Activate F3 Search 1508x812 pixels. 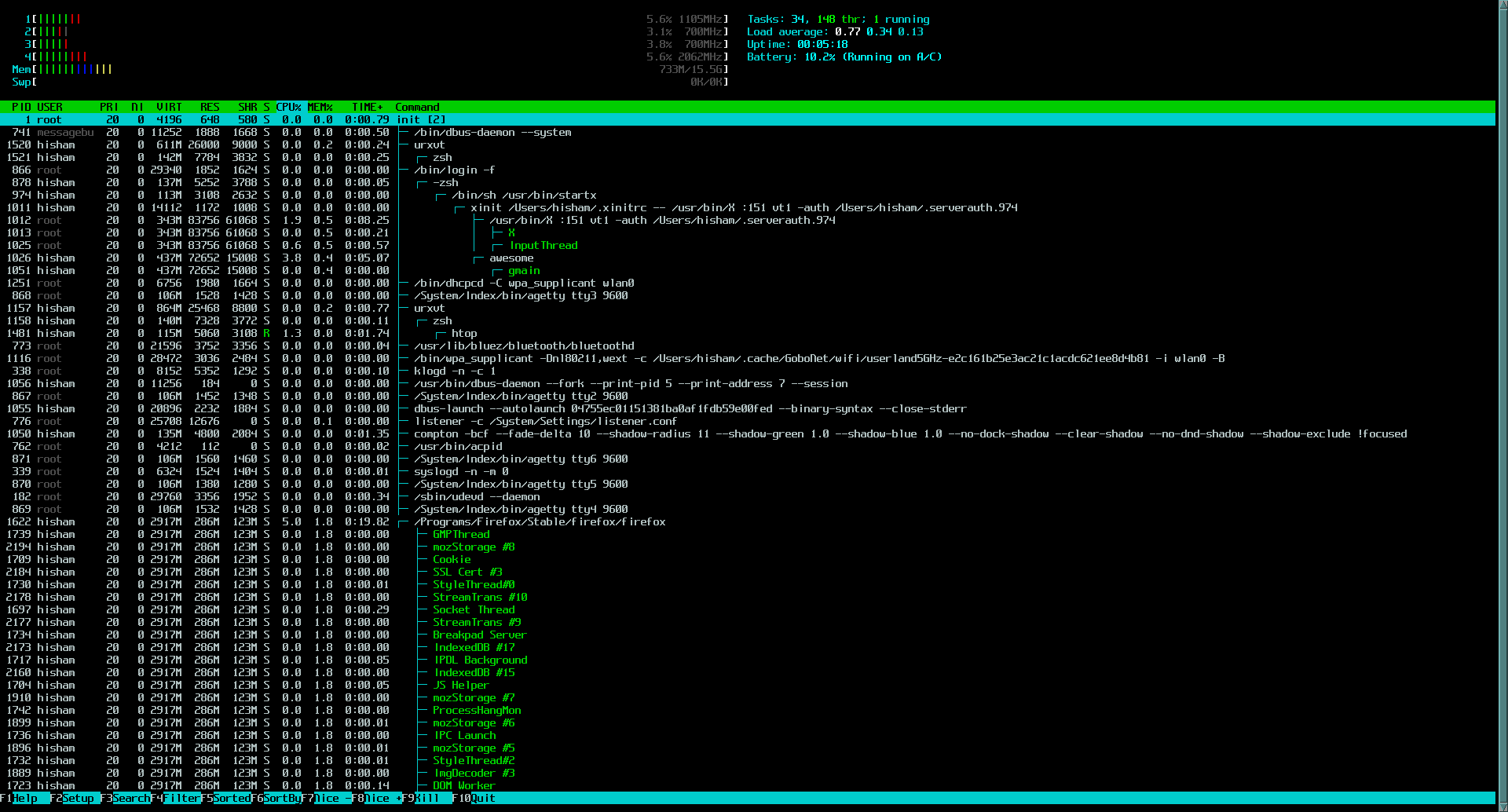[128, 798]
